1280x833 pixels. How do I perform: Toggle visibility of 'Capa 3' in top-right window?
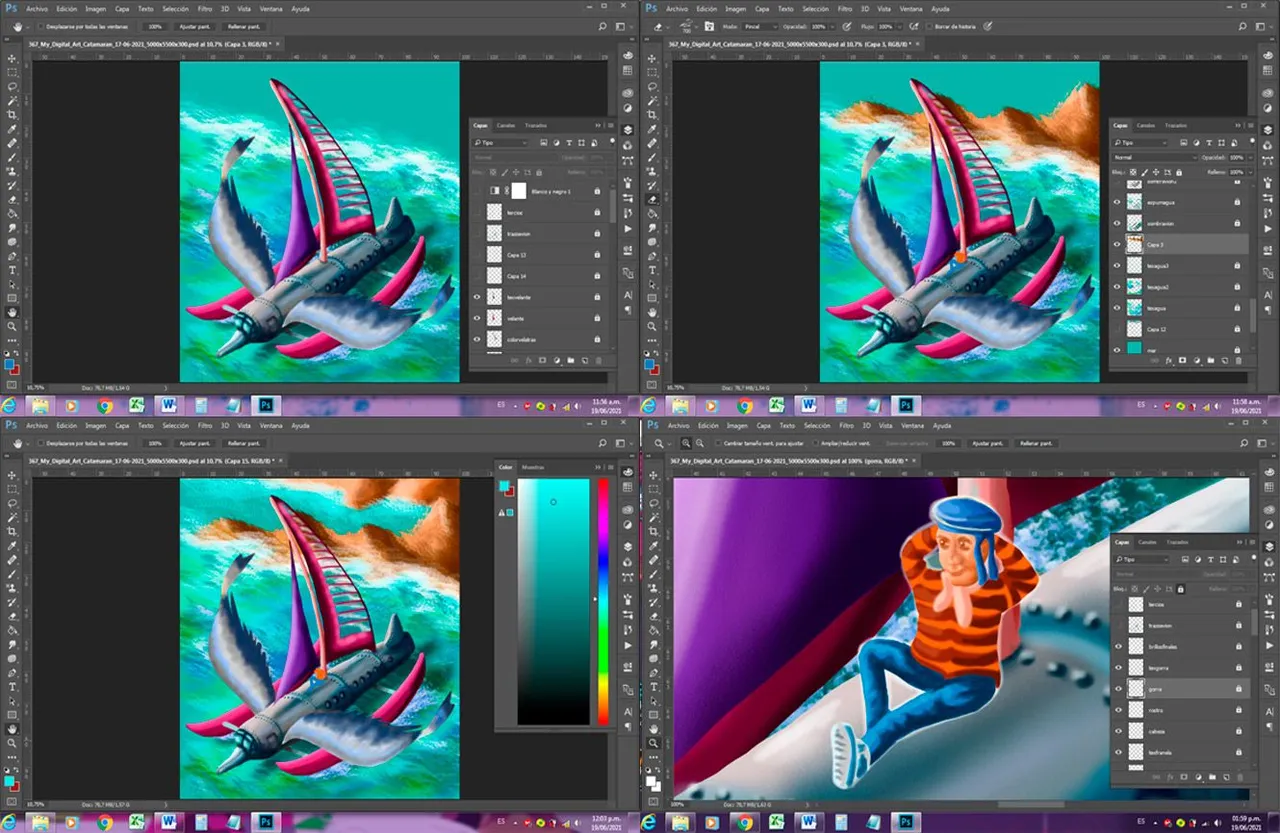[x=1117, y=244]
